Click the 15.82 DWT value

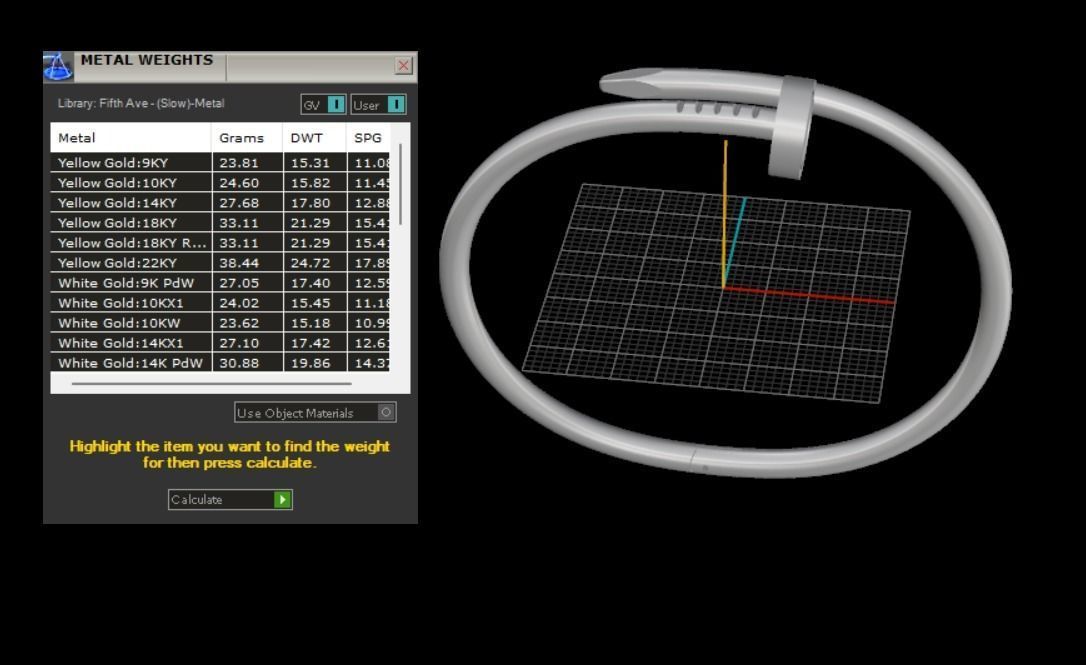point(310,183)
